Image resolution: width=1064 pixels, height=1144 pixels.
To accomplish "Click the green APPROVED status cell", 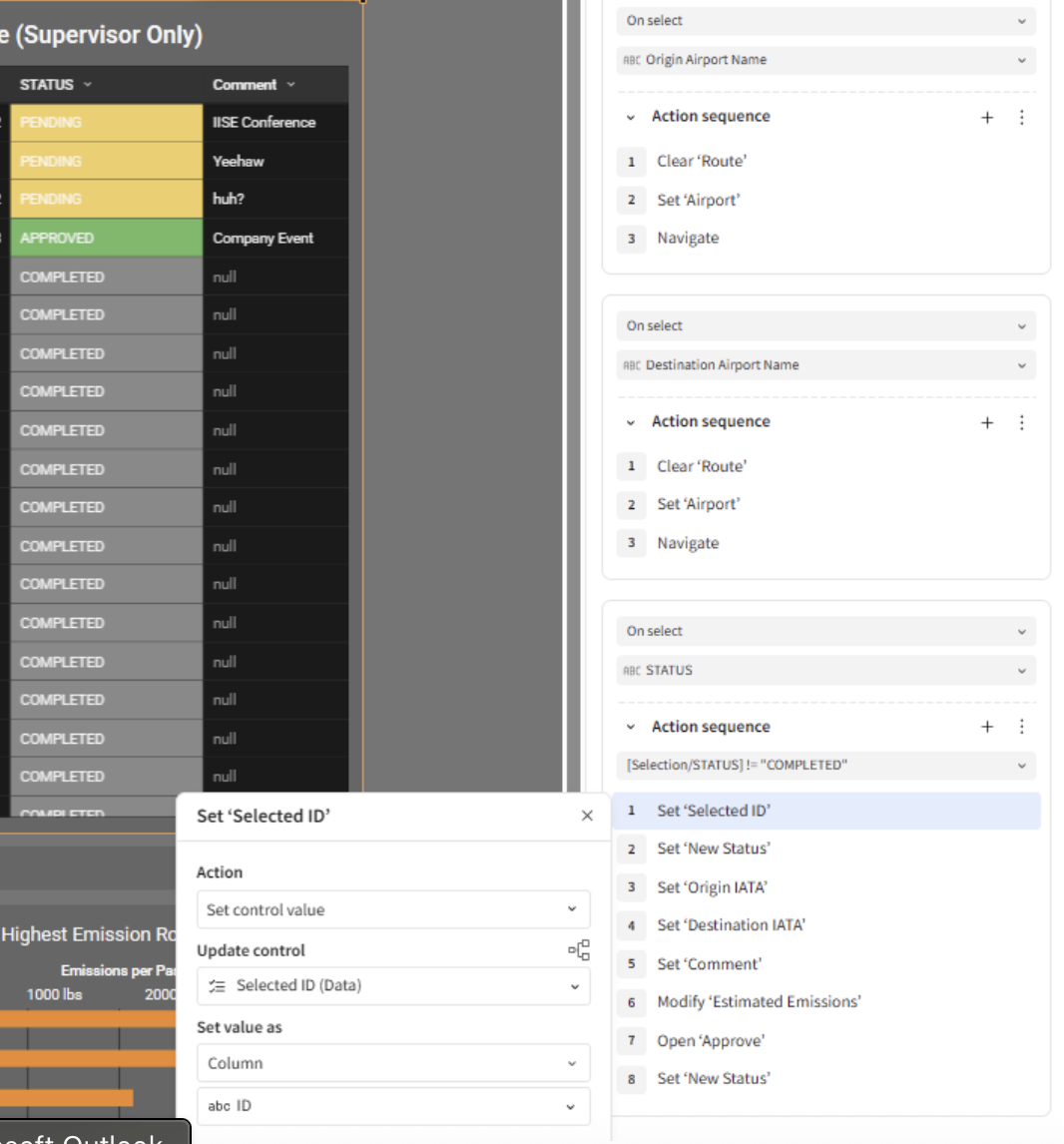I will click(106, 239).
